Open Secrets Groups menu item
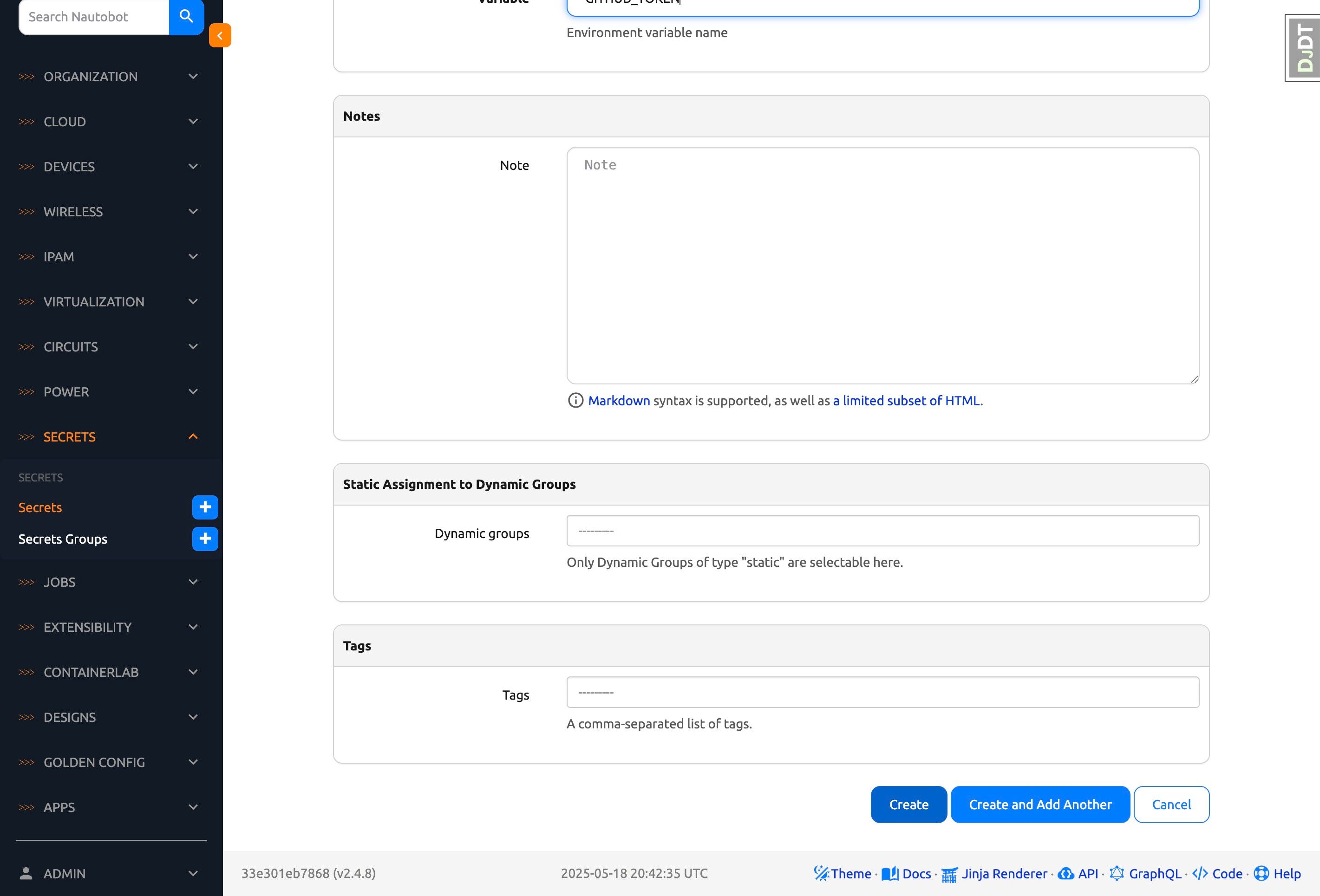1320x896 pixels. (63, 539)
